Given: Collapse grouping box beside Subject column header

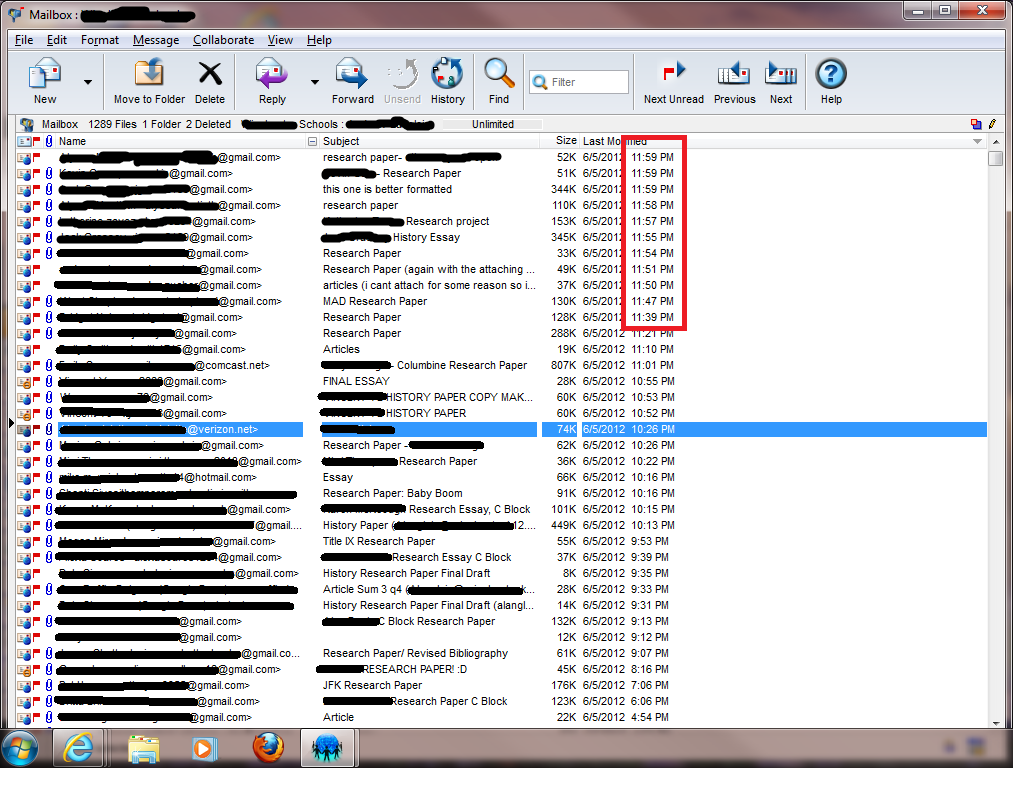Looking at the screenshot, I should coord(313,142).
